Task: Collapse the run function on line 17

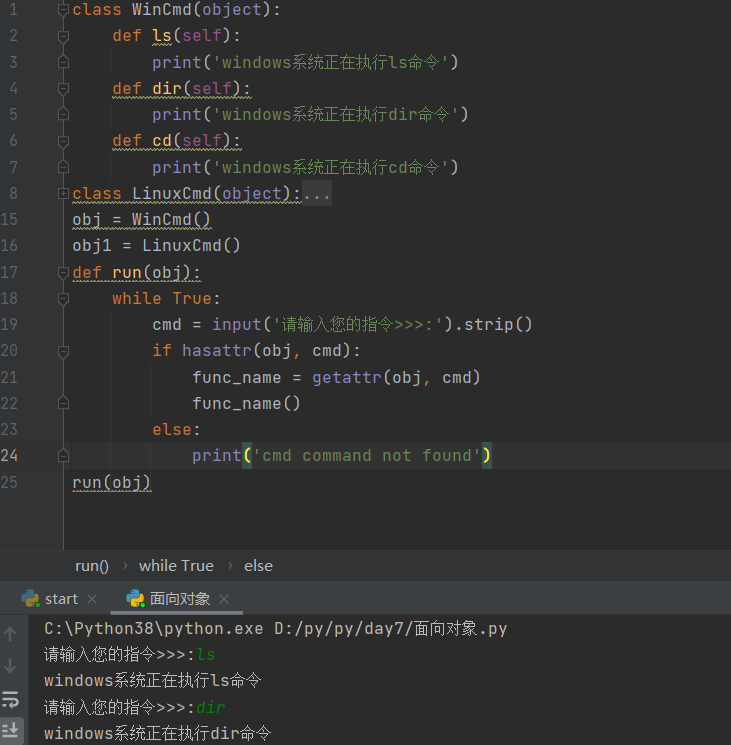Action: point(64,272)
